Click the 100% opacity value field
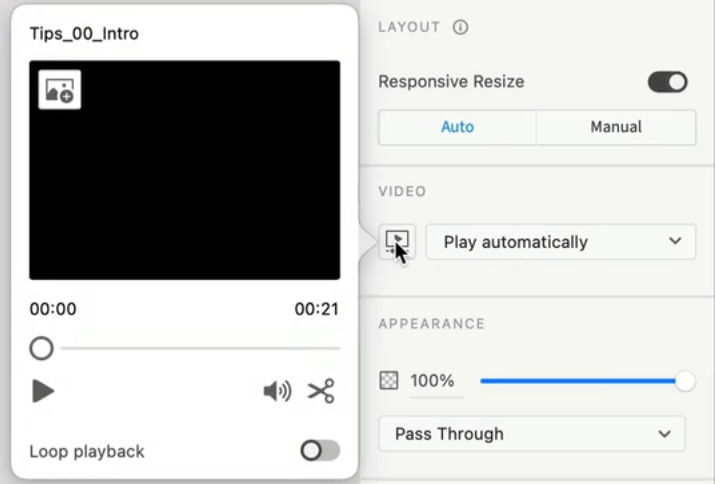715x484 pixels. [x=433, y=381]
